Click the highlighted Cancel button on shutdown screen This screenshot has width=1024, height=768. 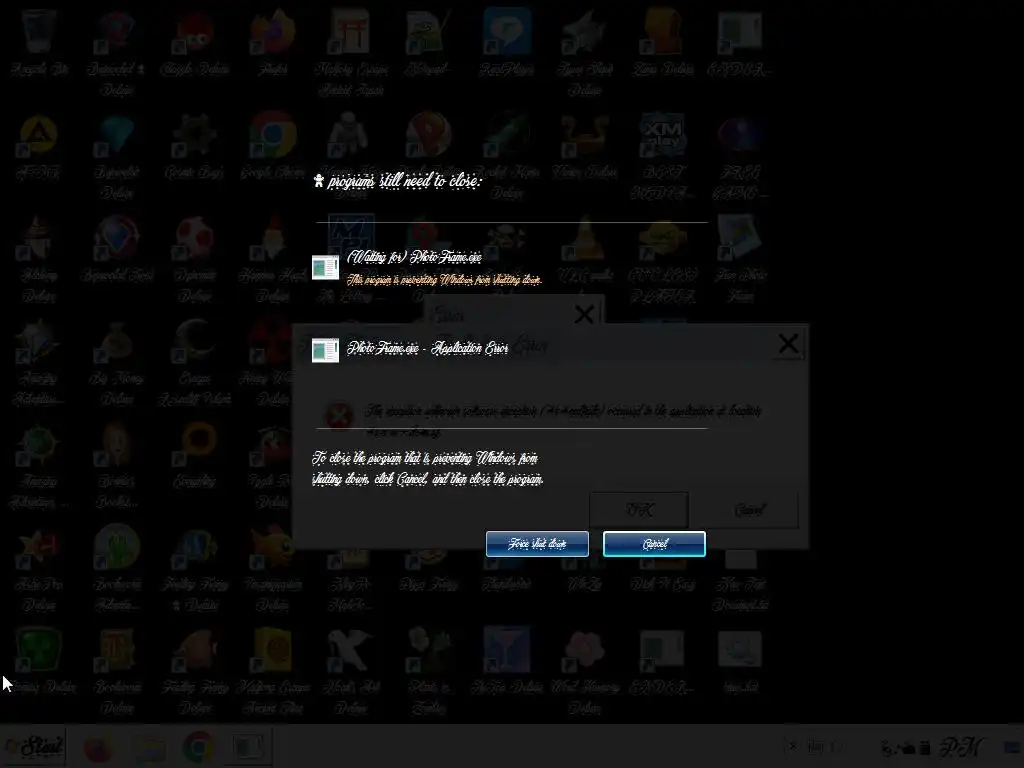point(654,543)
